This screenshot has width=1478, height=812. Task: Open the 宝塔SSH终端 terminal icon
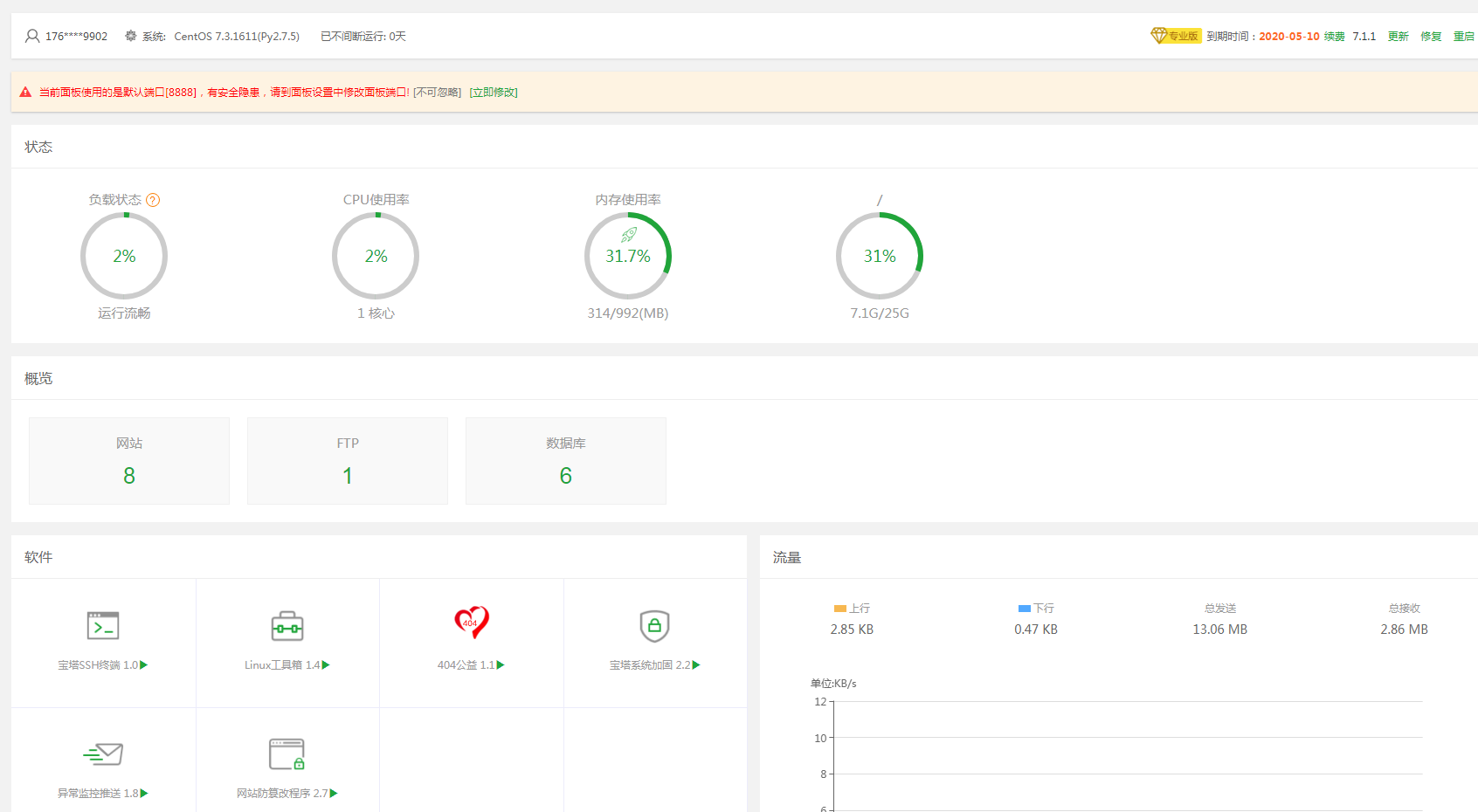coord(103,626)
